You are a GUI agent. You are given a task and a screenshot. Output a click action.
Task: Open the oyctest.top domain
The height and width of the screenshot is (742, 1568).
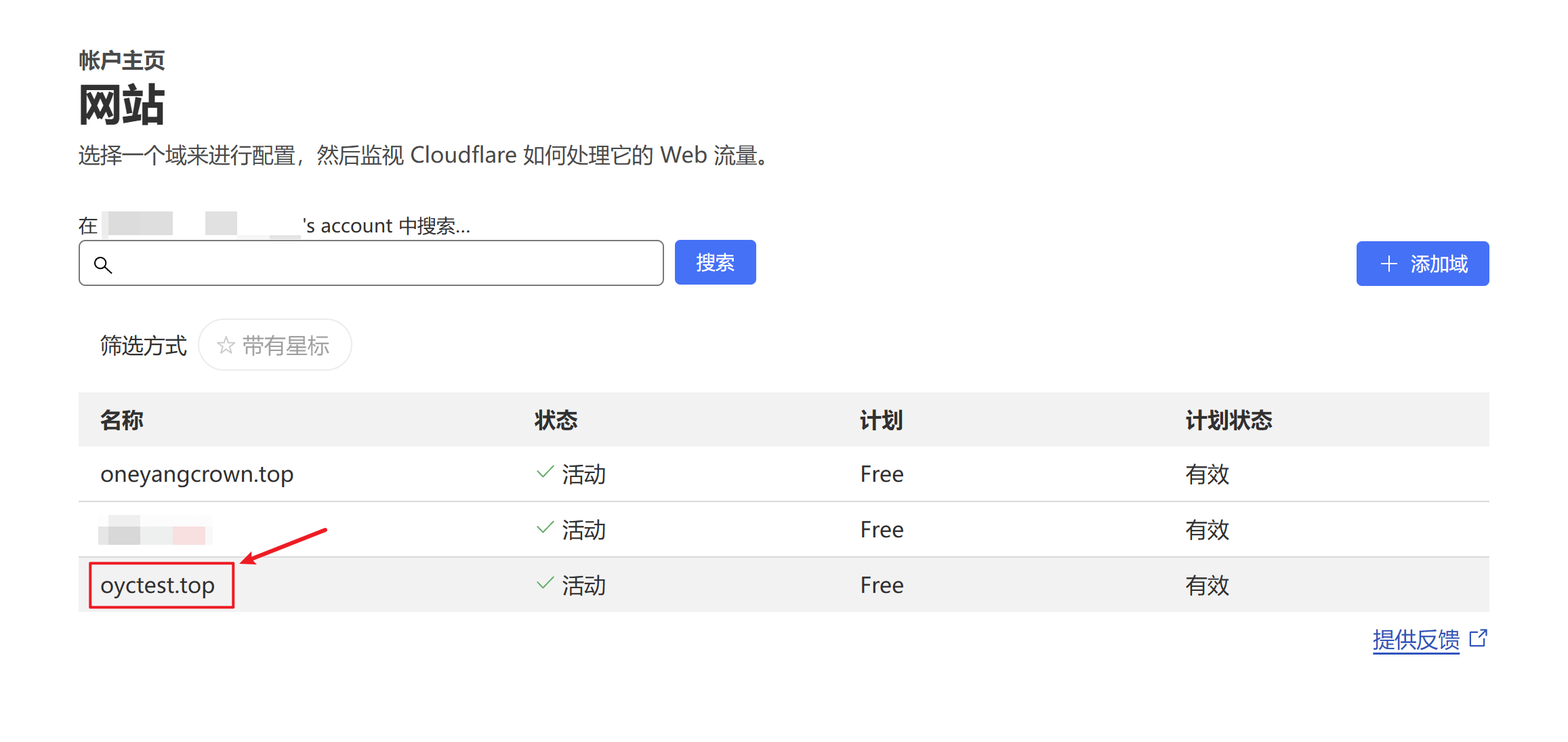[158, 585]
